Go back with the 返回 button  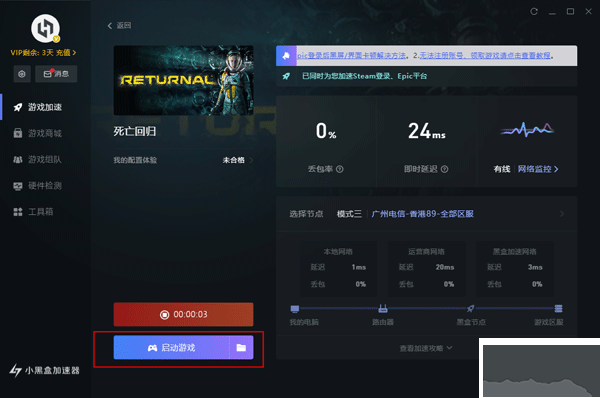point(119,26)
